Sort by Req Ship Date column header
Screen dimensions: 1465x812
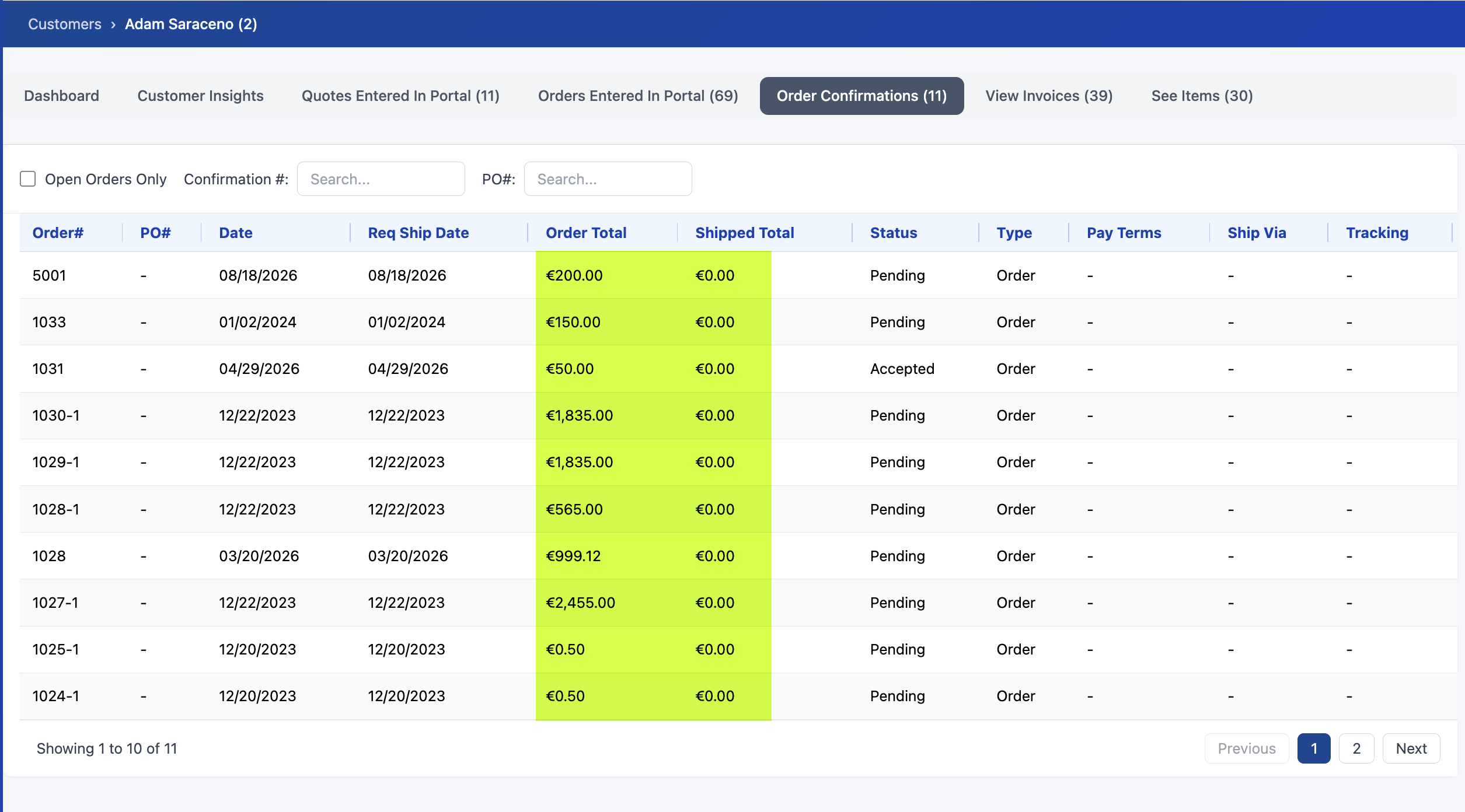(x=418, y=233)
